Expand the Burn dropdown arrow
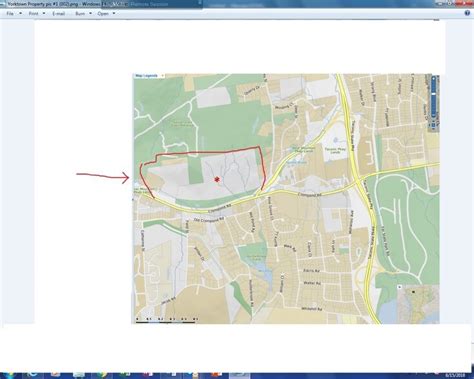 click(90, 14)
